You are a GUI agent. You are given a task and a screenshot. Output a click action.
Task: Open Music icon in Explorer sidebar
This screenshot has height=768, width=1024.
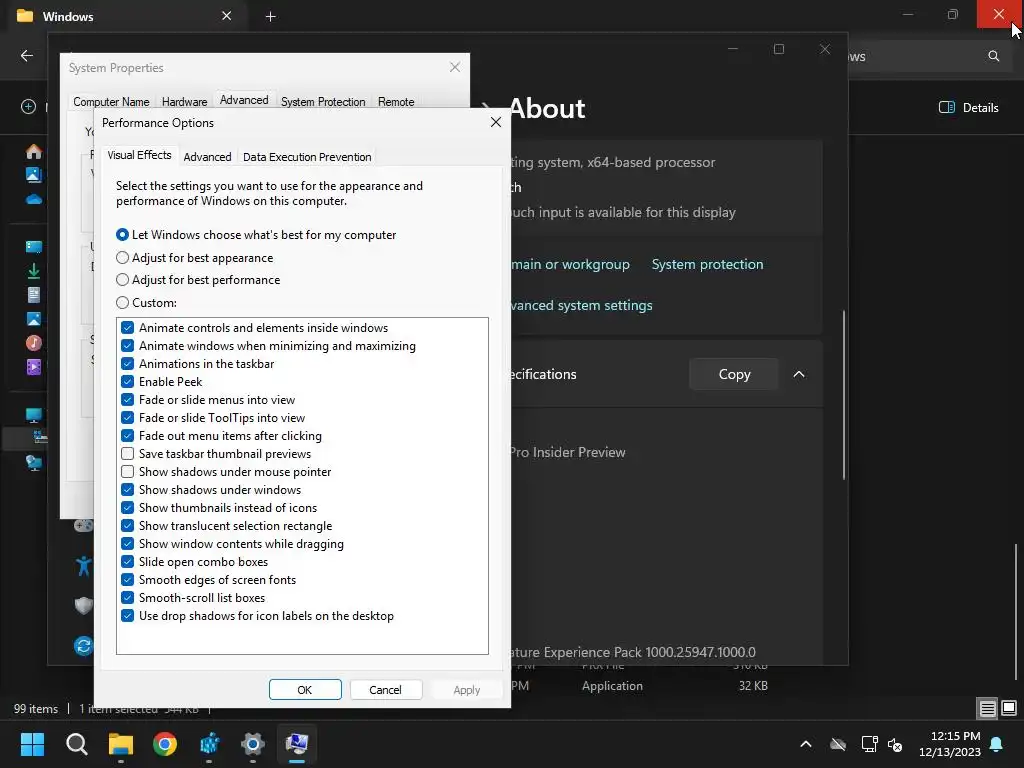pos(34,342)
